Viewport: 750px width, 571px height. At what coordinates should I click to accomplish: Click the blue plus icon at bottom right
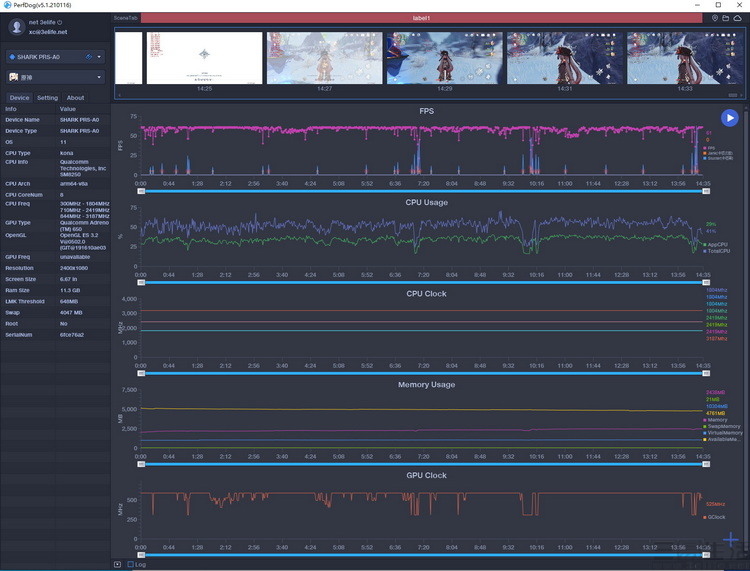coord(731,541)
